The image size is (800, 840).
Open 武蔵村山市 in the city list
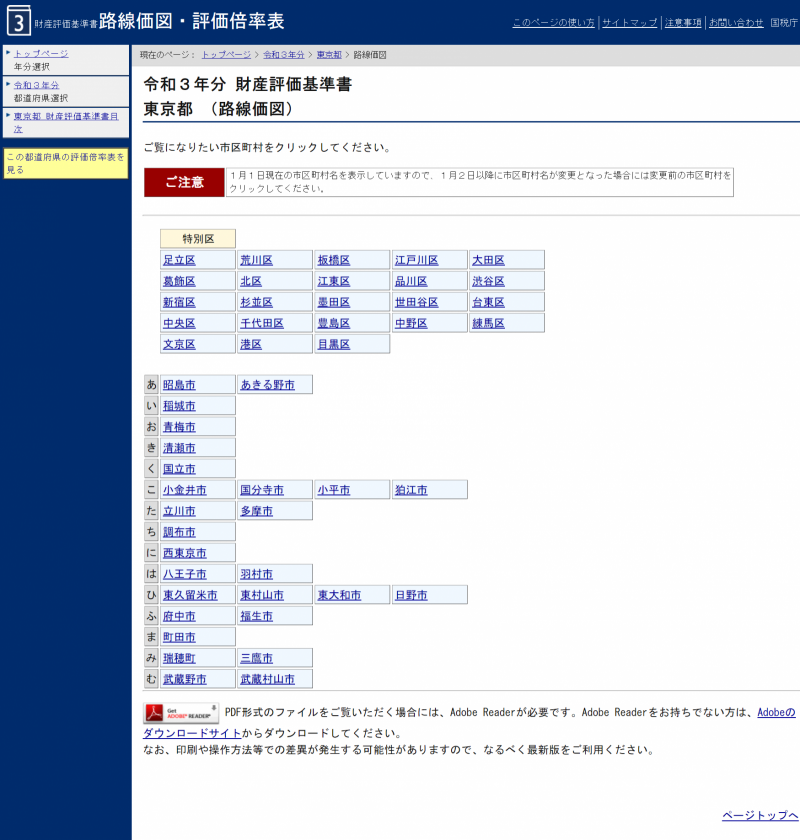pos(268,679)
